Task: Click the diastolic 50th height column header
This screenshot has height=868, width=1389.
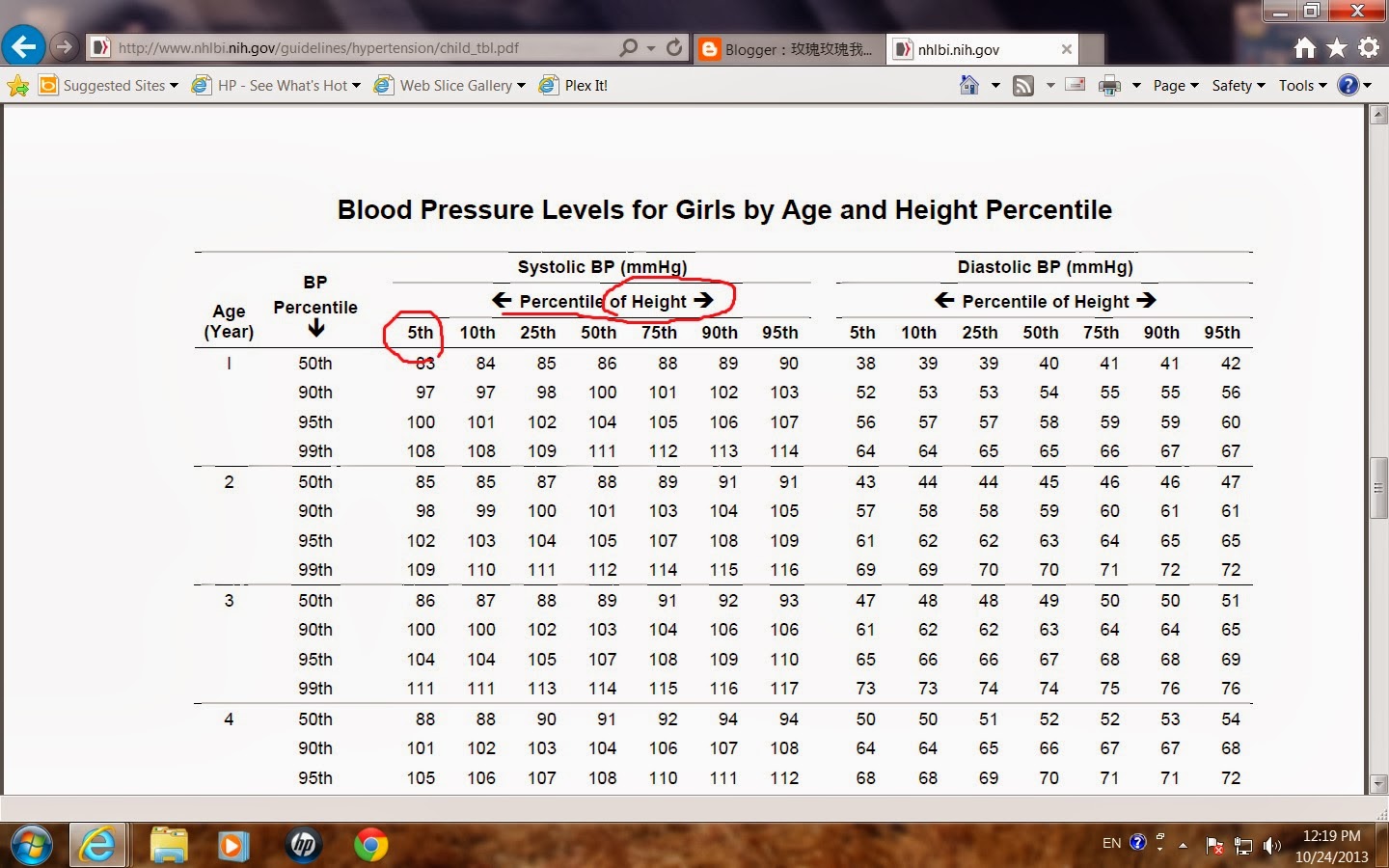Action: 1040,333
